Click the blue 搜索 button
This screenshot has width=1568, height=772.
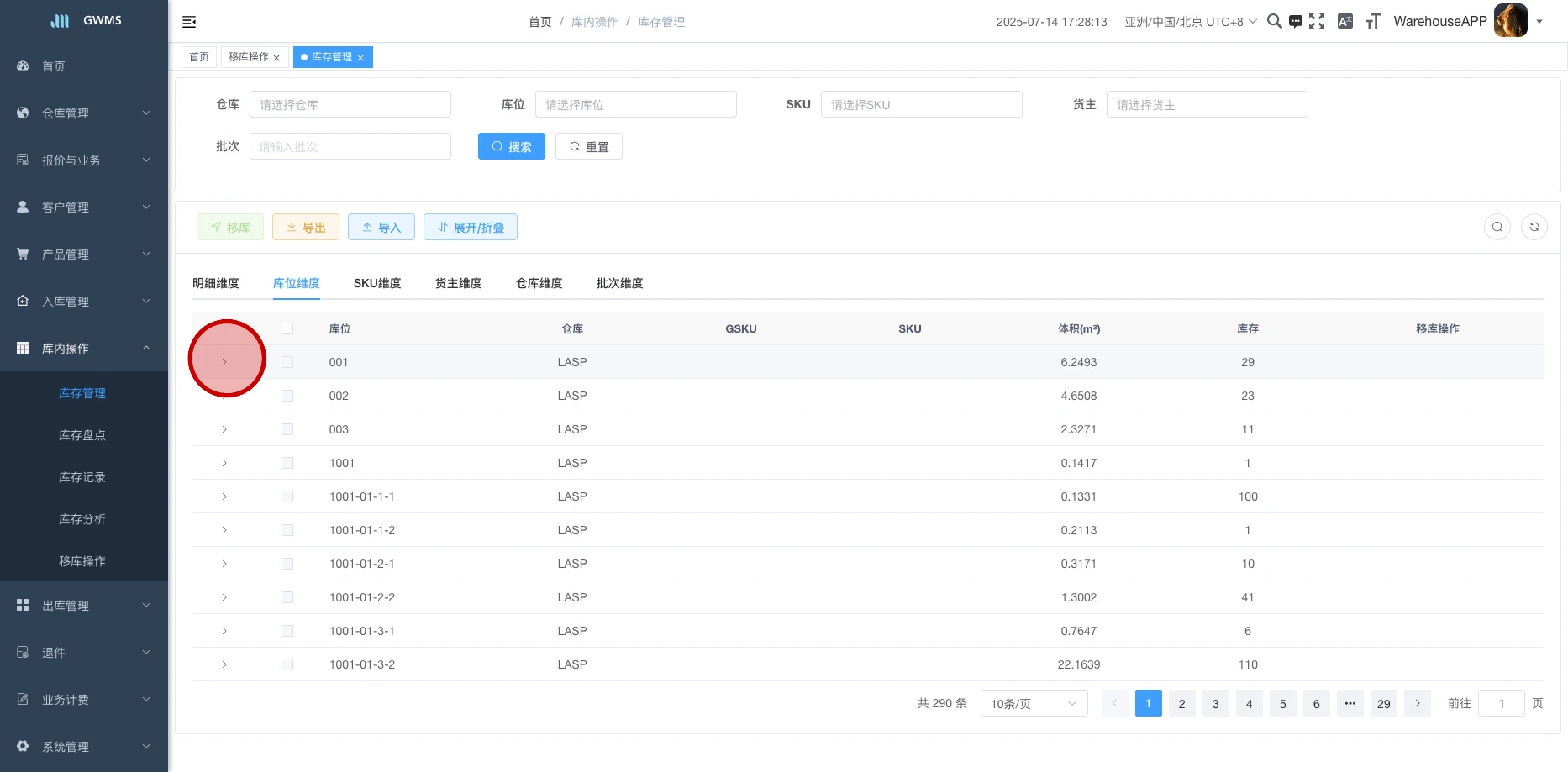click(511, 146)
